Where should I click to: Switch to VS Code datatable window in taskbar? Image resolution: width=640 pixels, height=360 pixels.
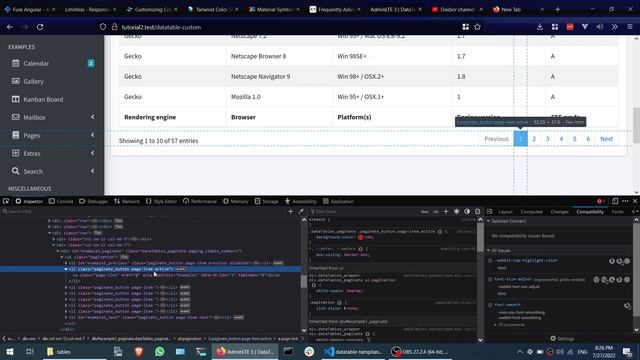tap(353, 351)
